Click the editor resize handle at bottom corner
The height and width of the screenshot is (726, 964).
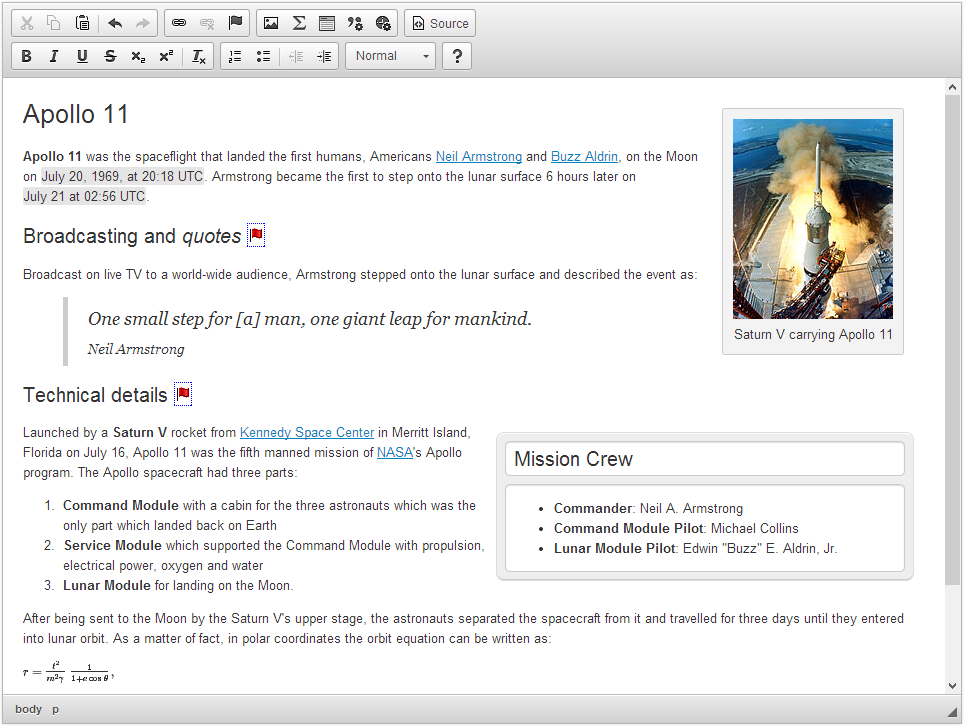952,712
